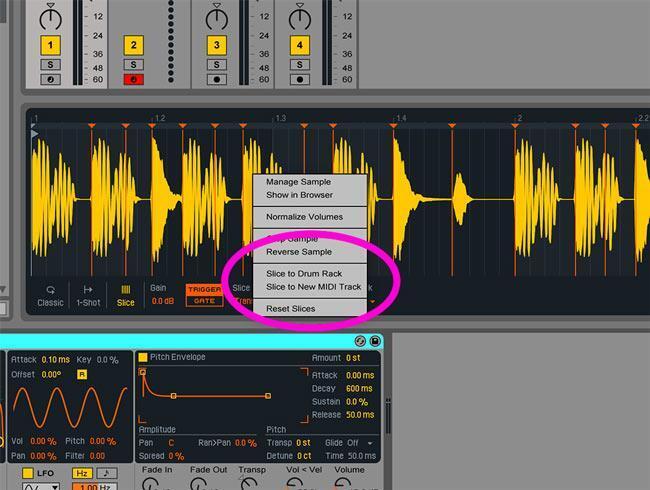650x490 pixels.
Task: Click the Detune 0 ct value
Action: [x=304, y=456]
